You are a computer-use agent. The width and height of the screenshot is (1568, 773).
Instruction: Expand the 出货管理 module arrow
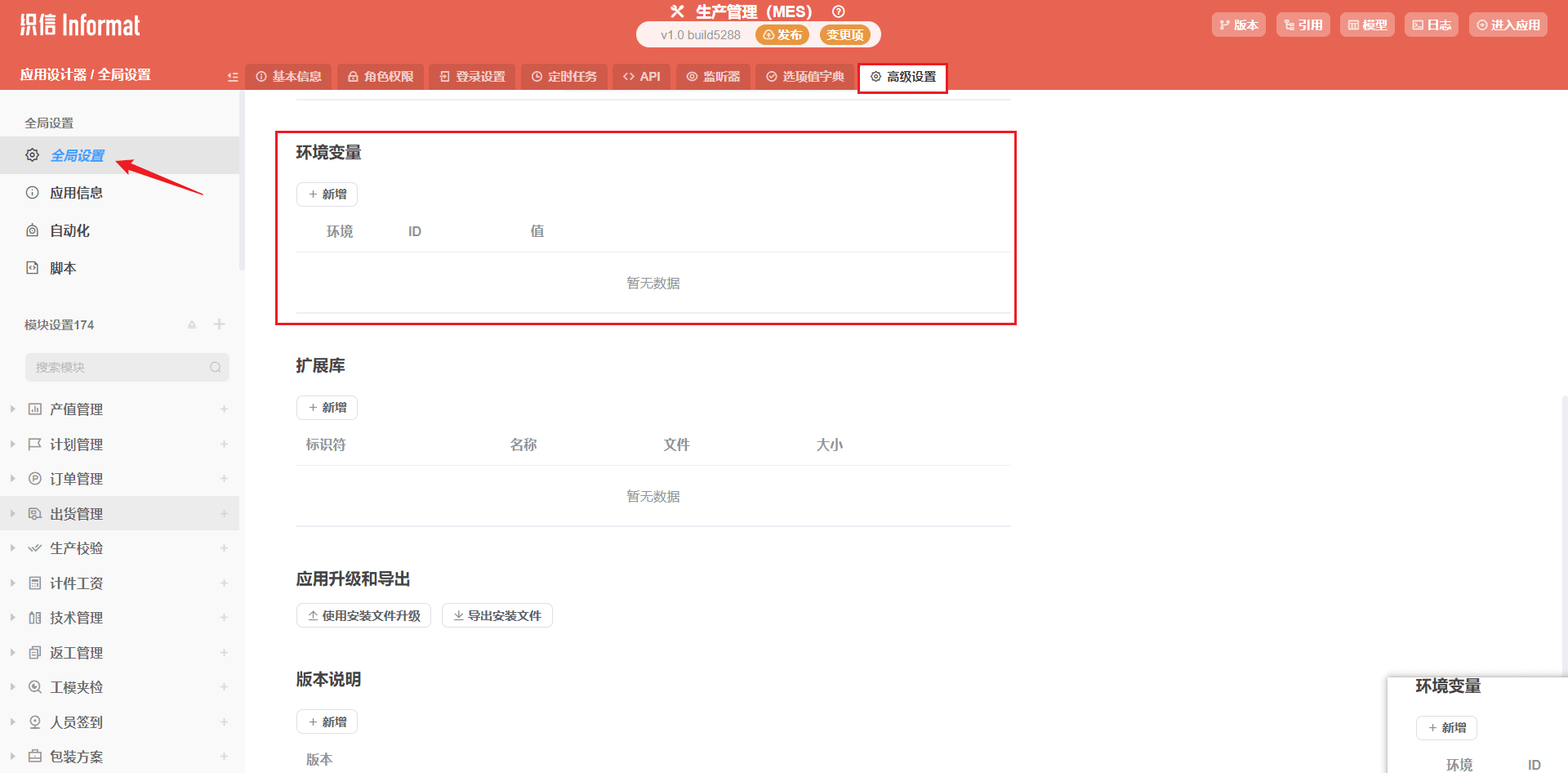tap(13, 513)
